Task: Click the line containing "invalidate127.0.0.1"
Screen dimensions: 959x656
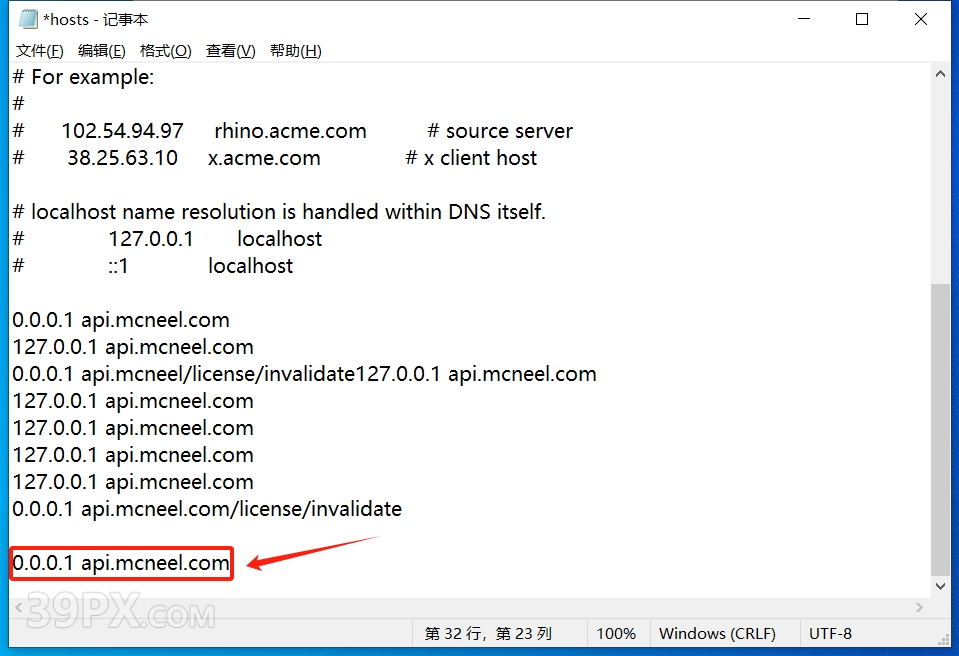Action: [305, 374]
